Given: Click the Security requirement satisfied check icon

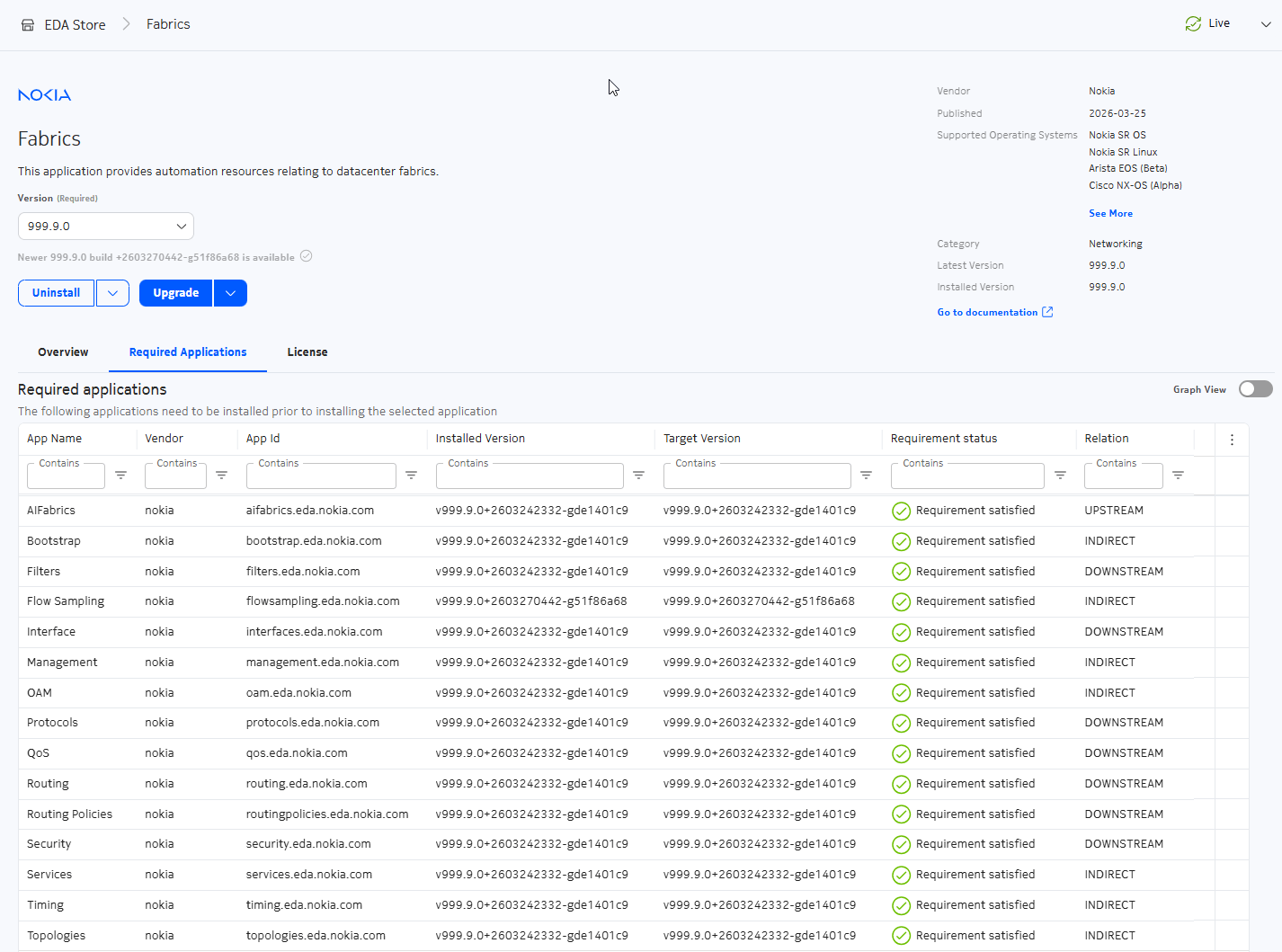Looking at the screenshot, I should (x=901, y=845).
